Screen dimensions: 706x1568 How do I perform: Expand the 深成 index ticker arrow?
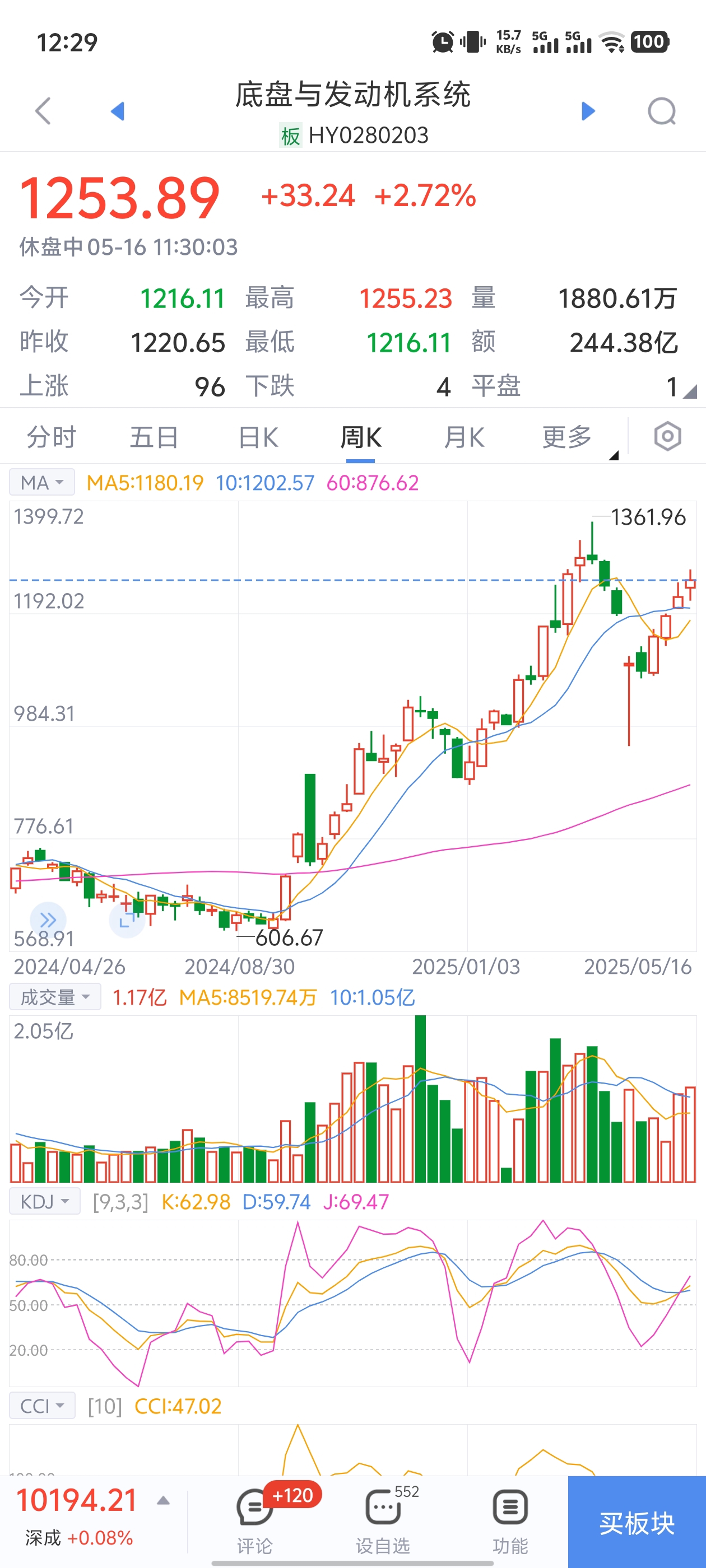coord(162,1501)
